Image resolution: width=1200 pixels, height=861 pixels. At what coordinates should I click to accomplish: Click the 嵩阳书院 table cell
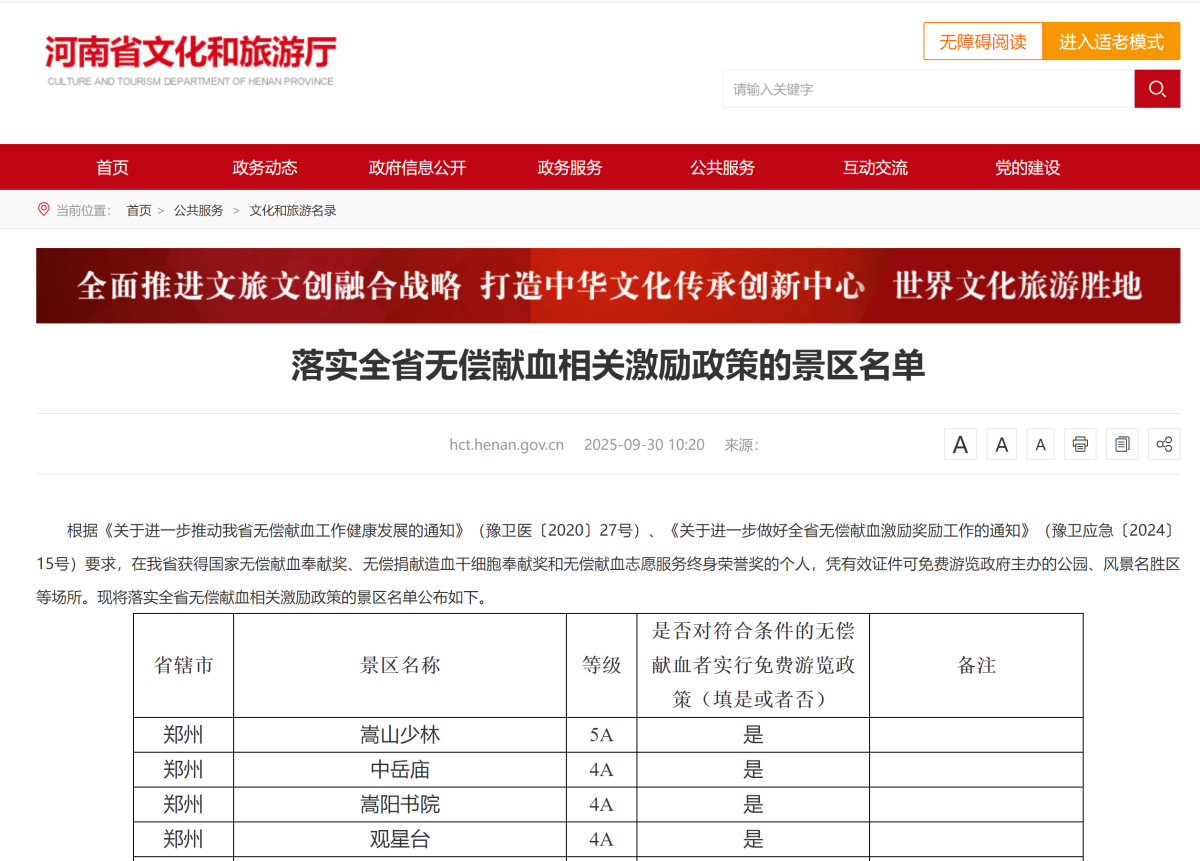[400, 805]
